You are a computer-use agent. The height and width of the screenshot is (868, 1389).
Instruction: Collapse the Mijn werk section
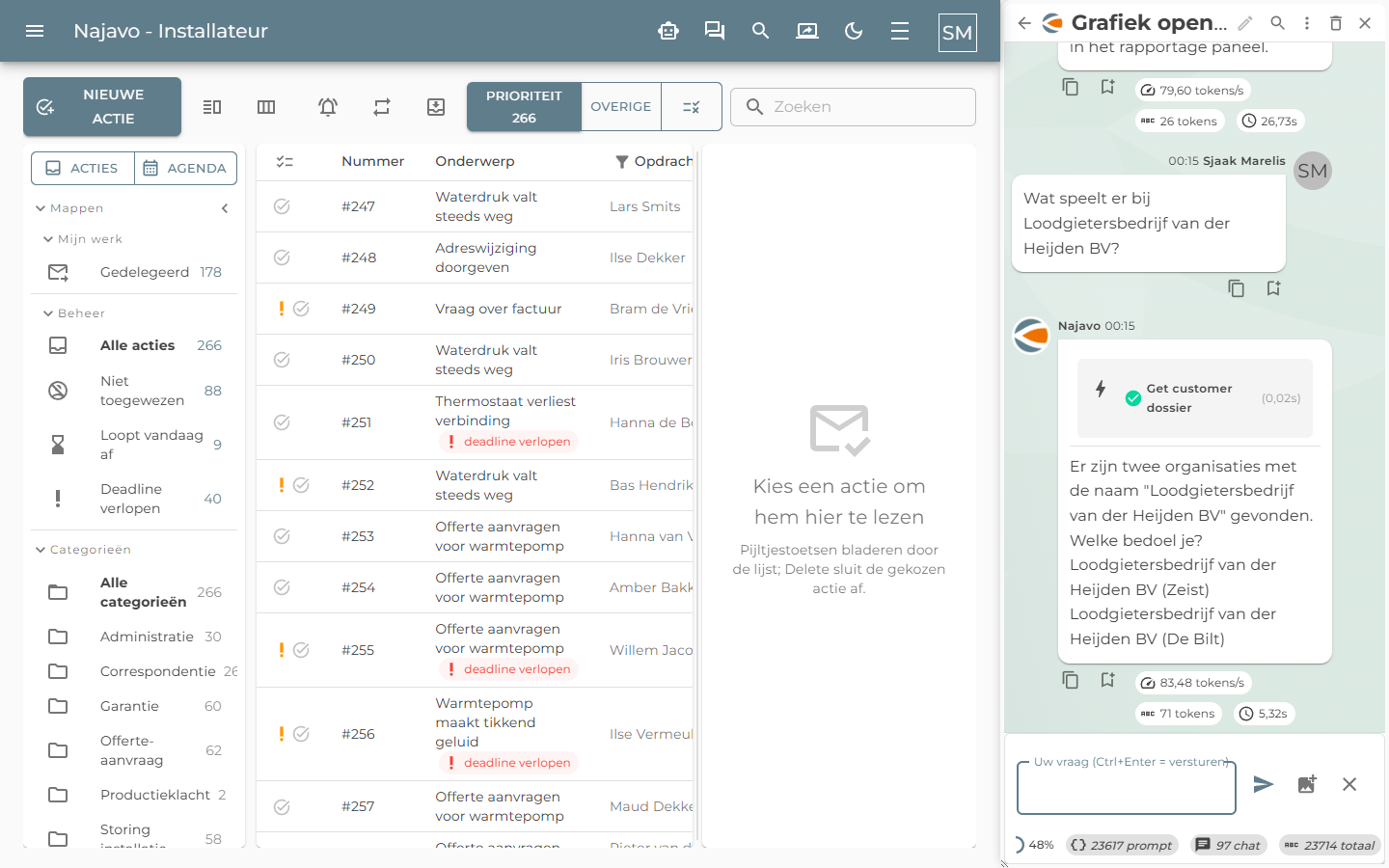83,239
